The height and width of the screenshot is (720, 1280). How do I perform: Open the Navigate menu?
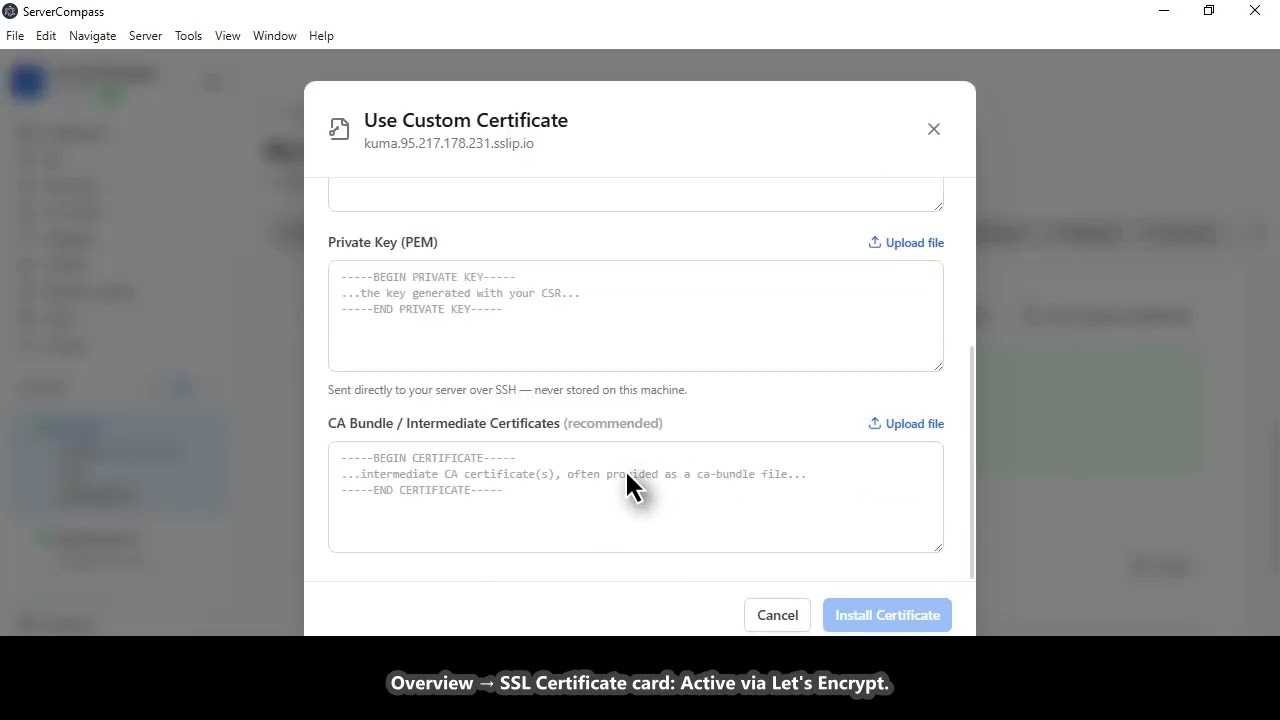pos(93,36)
